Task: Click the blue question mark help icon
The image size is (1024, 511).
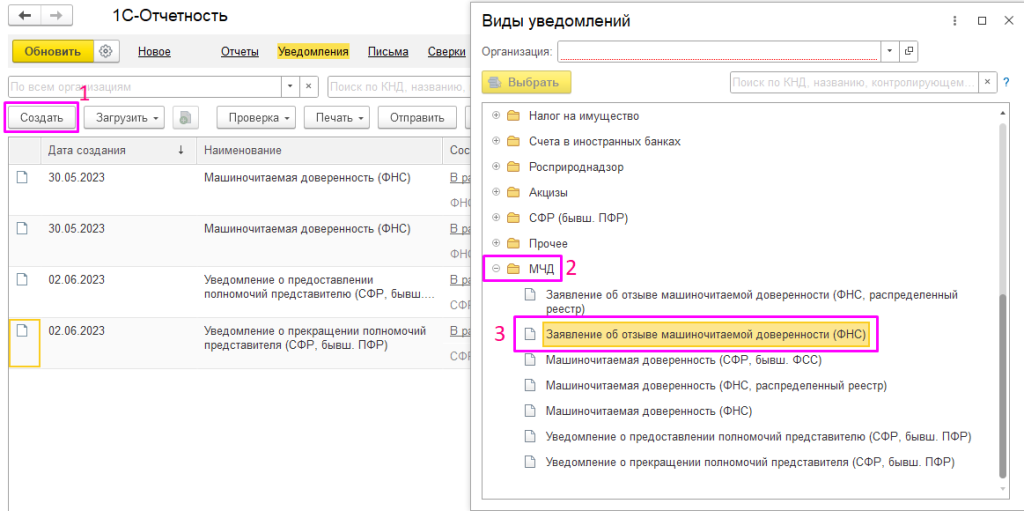Action: (x=1007, y=82)
